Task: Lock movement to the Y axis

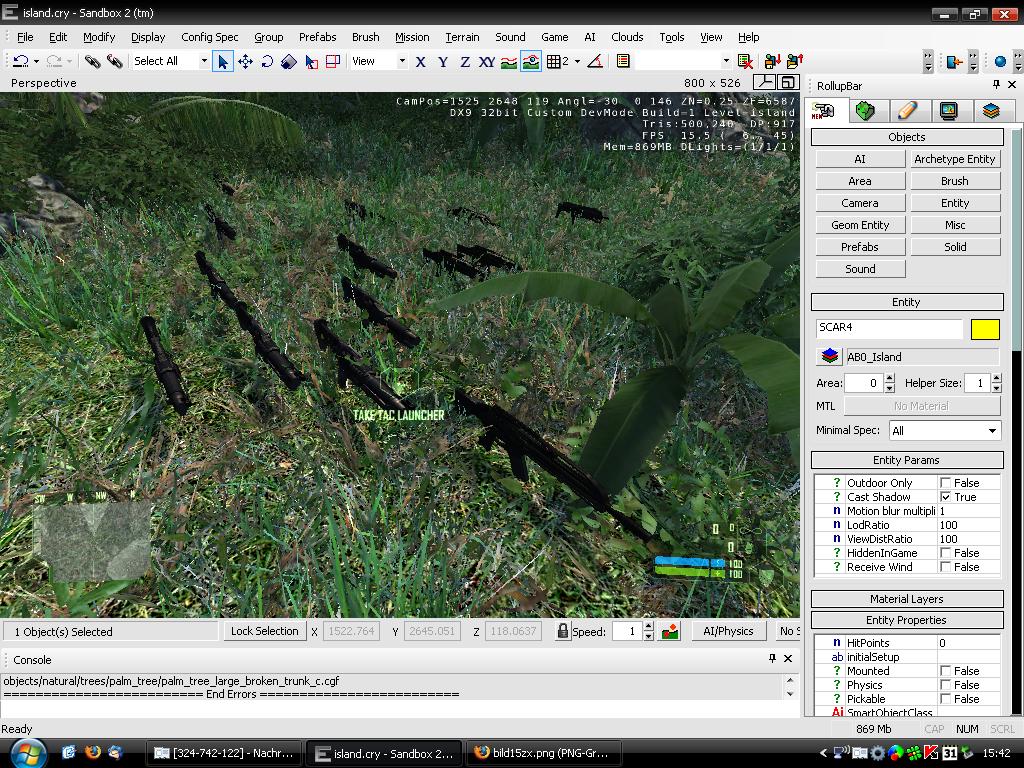Action: coord(443,61)
